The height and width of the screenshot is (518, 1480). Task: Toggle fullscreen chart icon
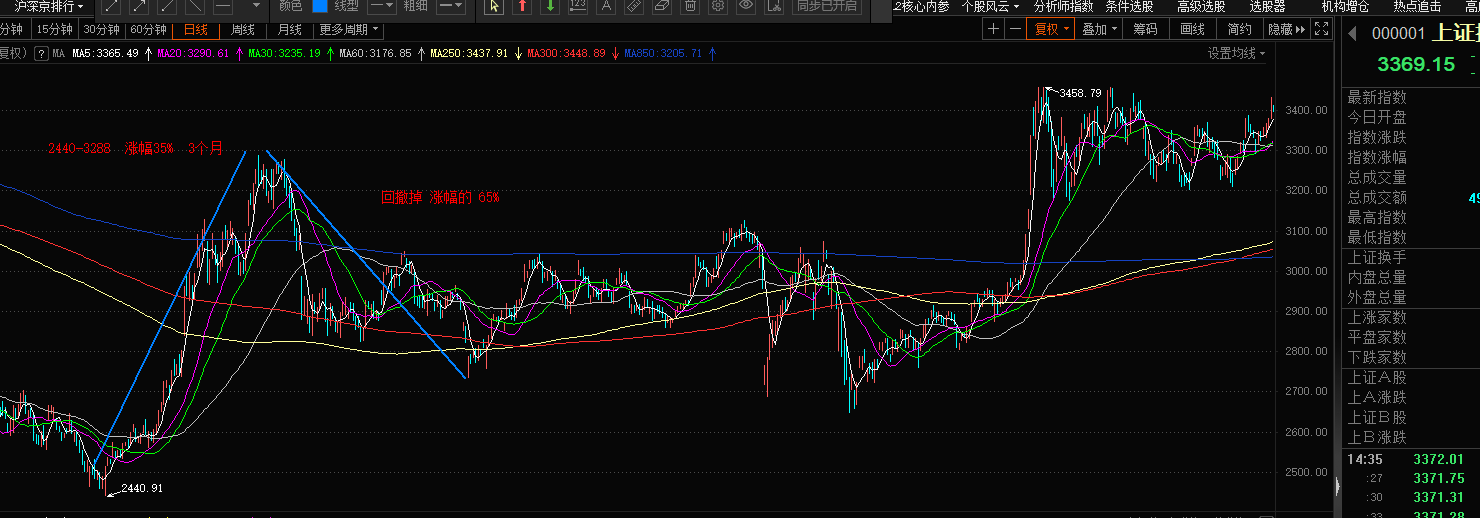pos(1321,29)
